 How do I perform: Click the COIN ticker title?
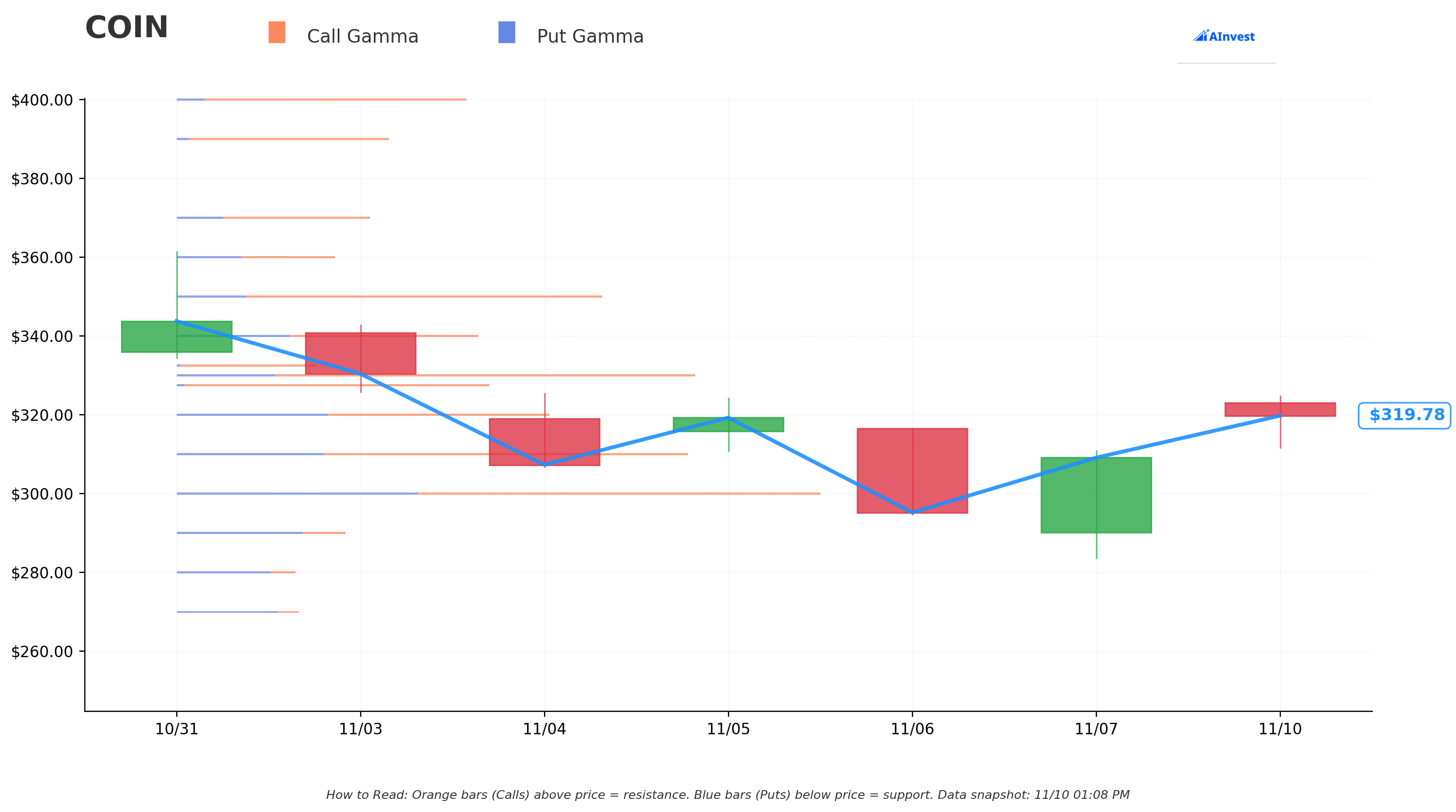click(x=126, y=28)
